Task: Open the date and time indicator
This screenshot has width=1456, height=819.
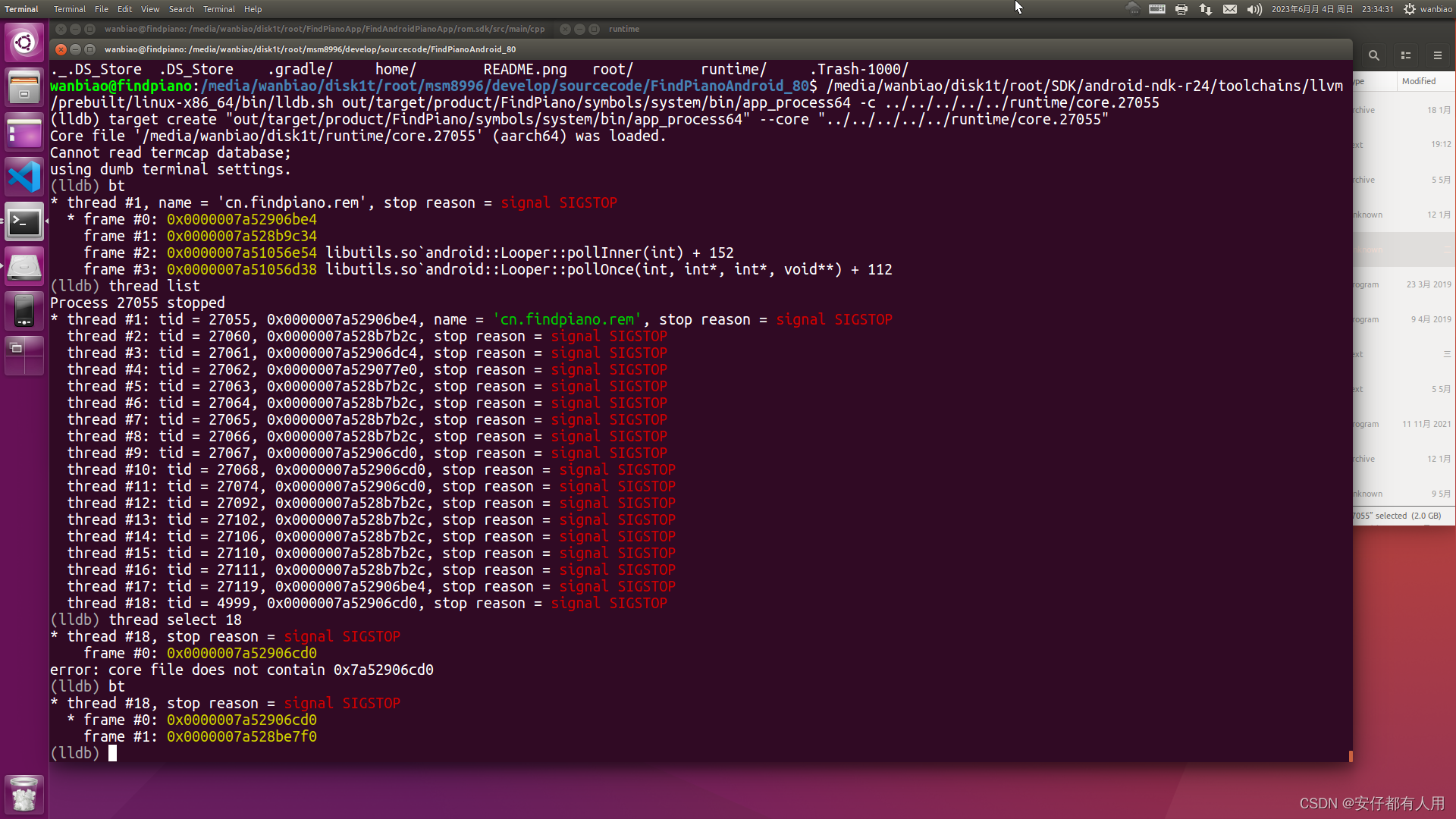Action: pyautogui.click(x=1332, y=9)
